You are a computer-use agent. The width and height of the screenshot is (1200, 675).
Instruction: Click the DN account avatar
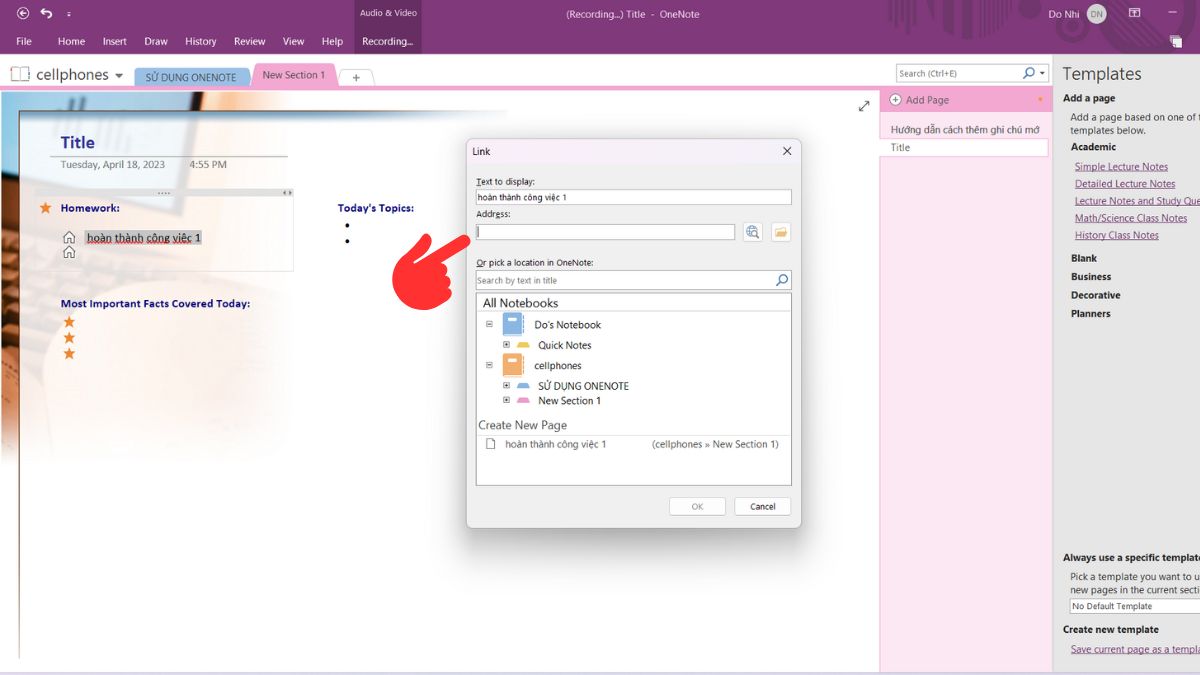pyautogui.click(x=1096, y=14)
